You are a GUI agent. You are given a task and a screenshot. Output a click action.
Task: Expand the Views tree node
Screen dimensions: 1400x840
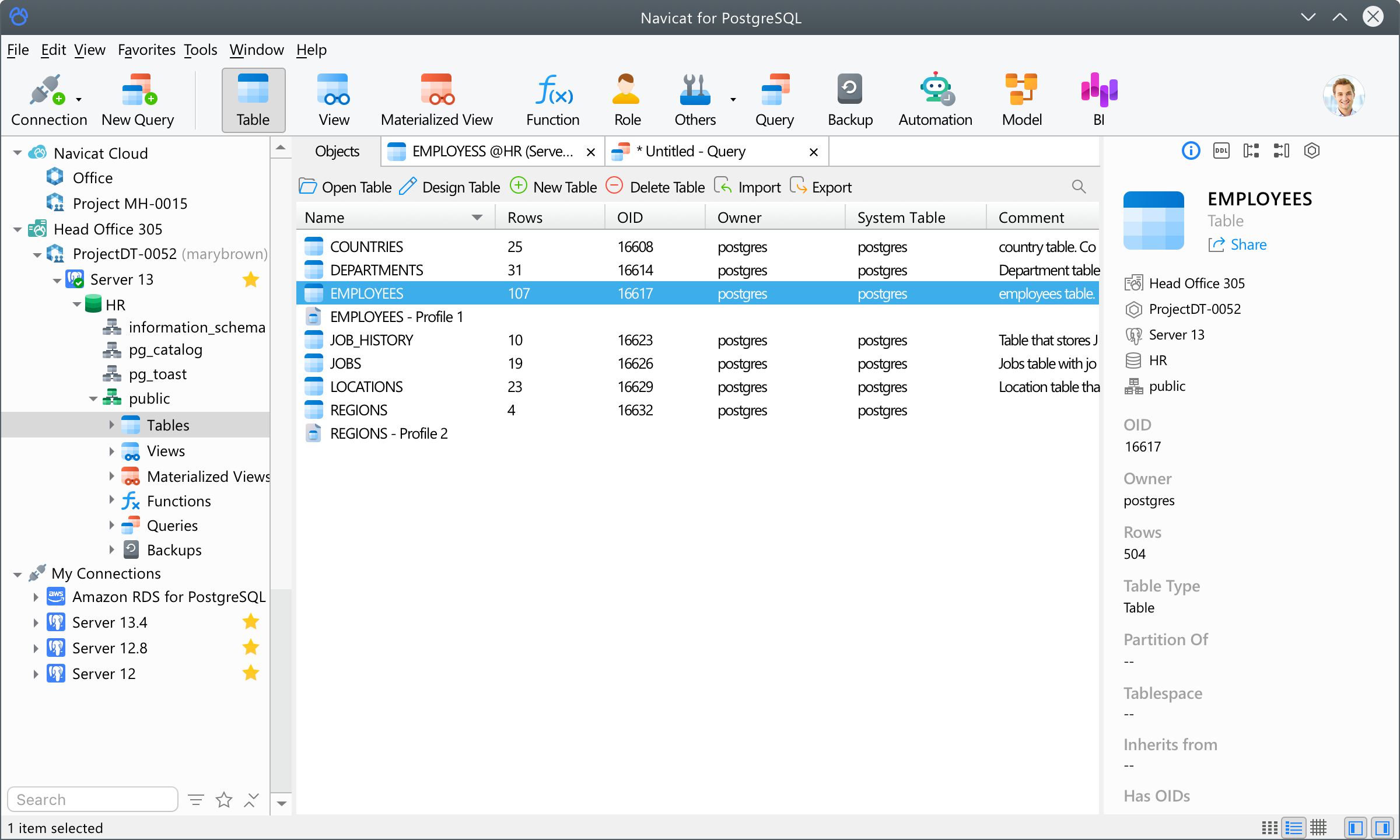tap(111, 451)
